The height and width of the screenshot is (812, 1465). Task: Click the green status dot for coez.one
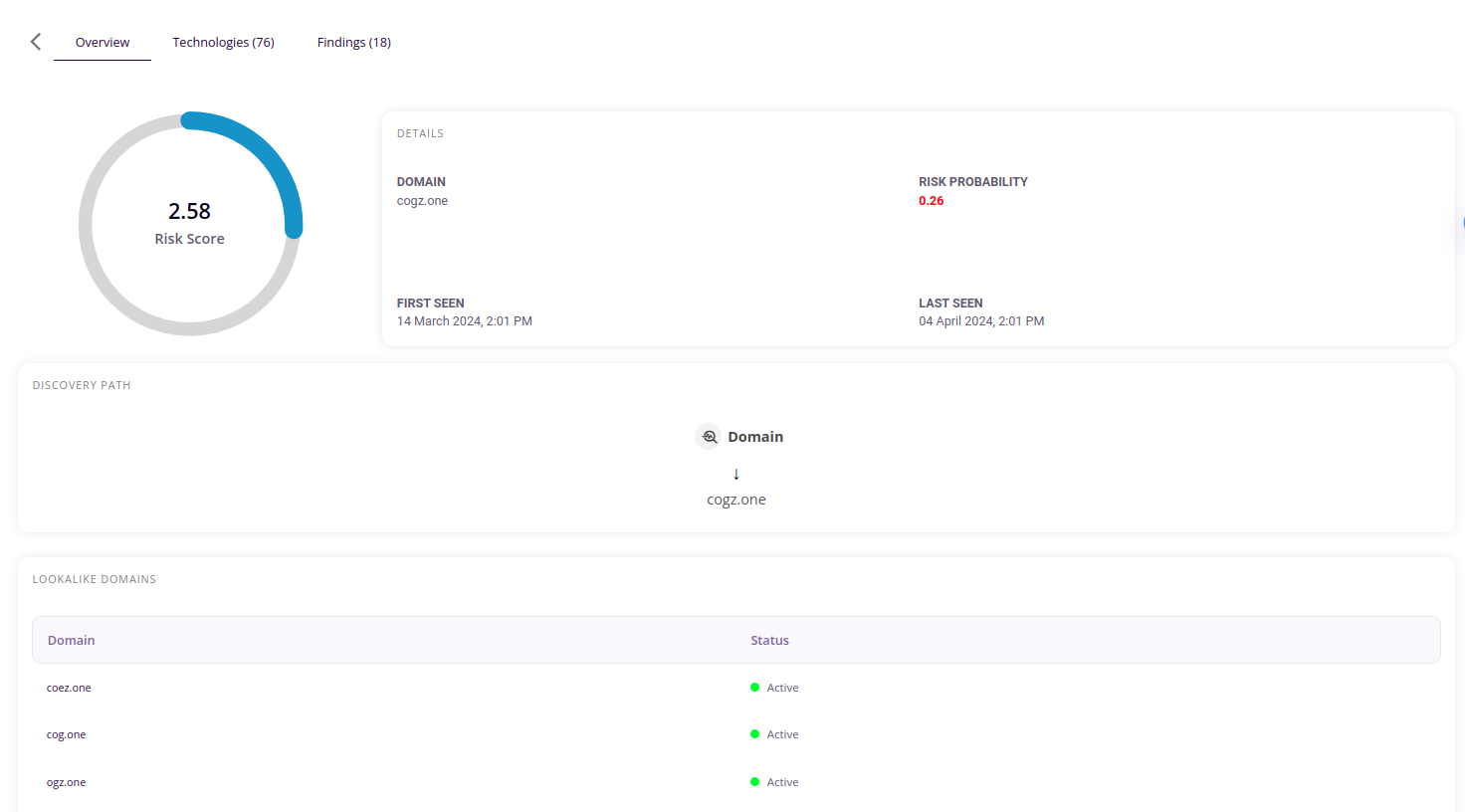754,688
